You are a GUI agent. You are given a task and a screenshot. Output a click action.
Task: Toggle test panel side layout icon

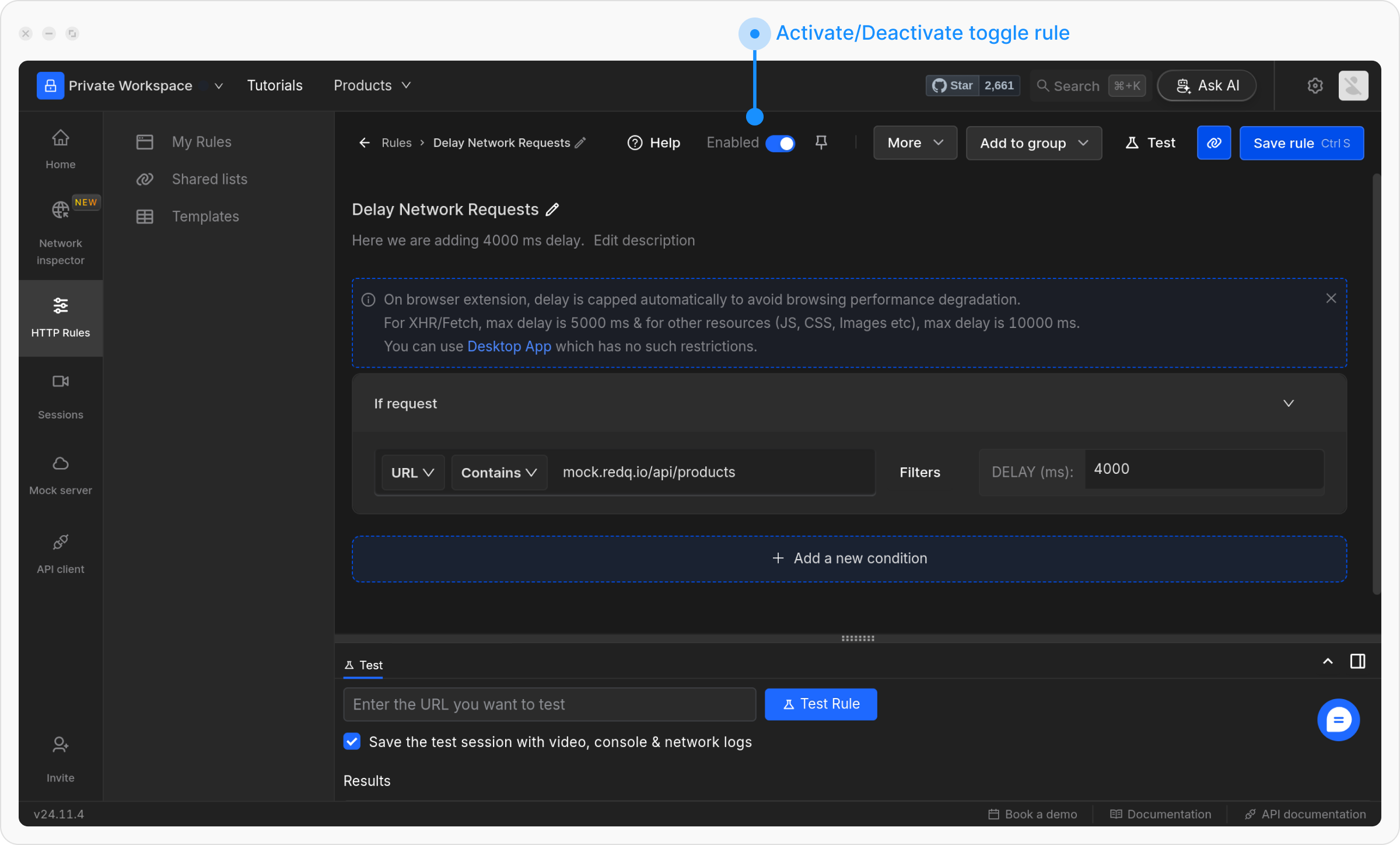point(1357,661)
